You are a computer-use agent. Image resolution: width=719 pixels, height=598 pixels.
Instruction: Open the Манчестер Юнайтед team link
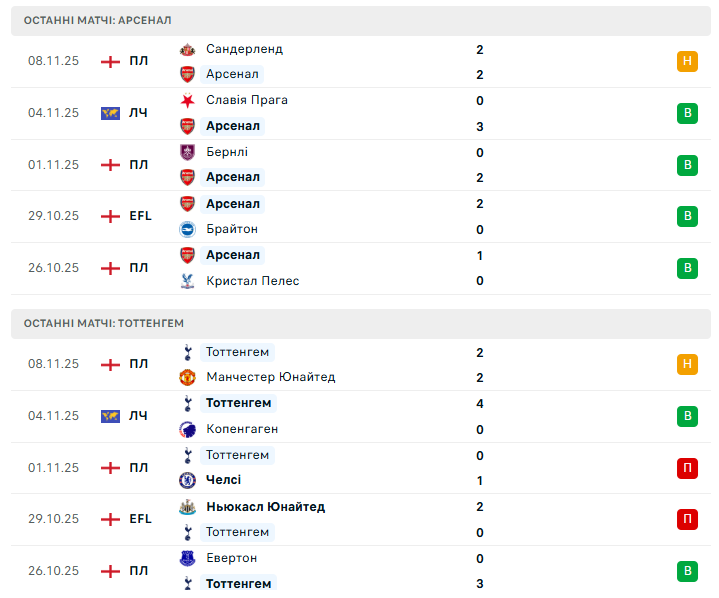pyautogui.click(x=270, y=377)
